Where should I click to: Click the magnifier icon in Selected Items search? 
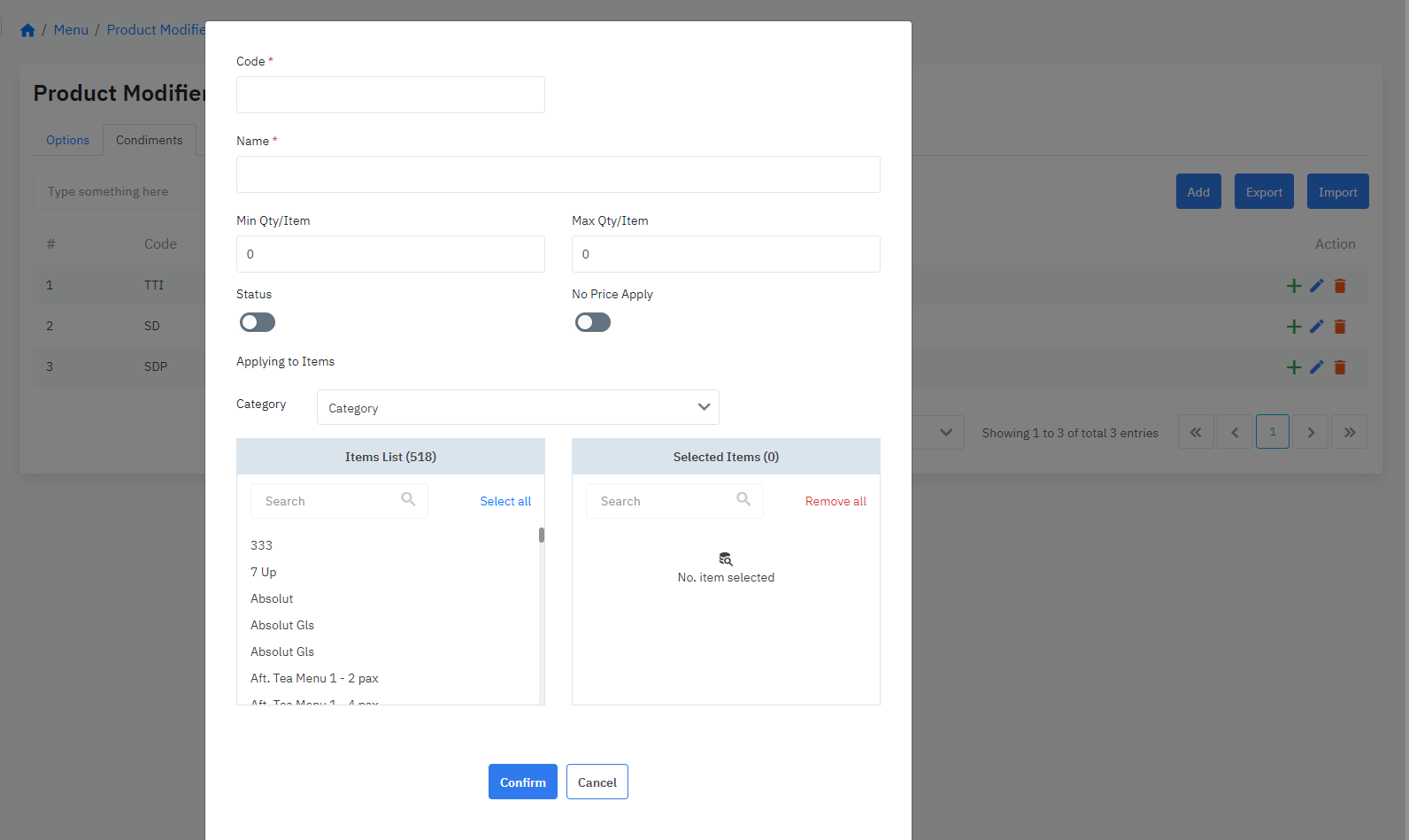tap(743, 499)
